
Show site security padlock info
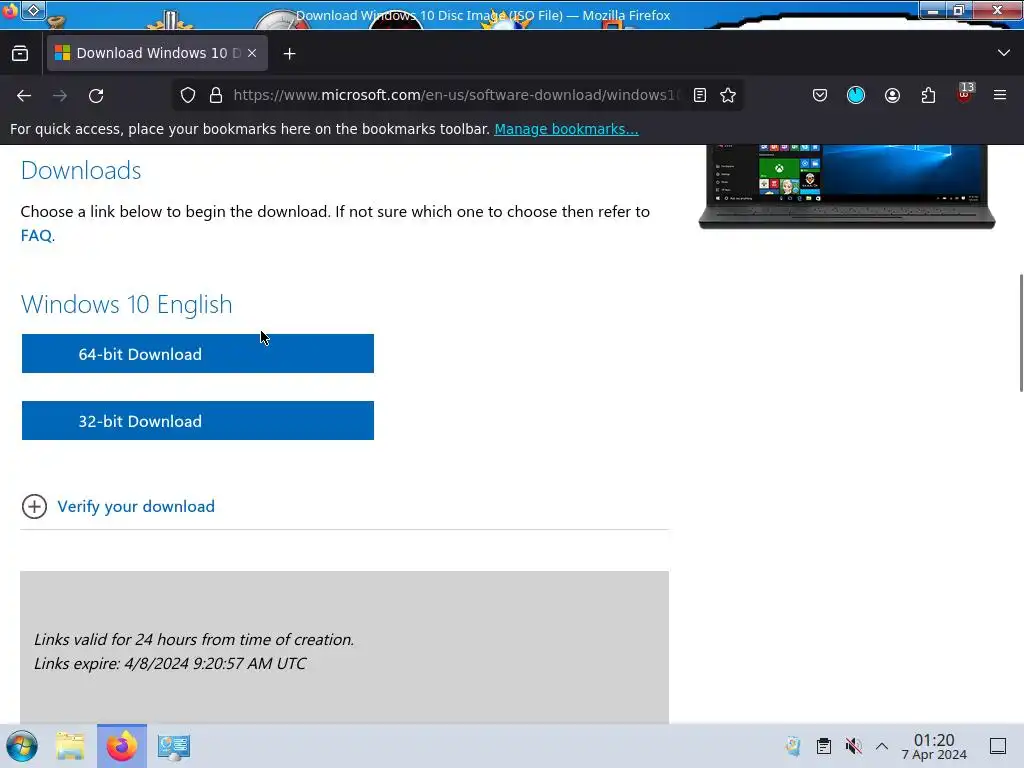tap(216, 95)
